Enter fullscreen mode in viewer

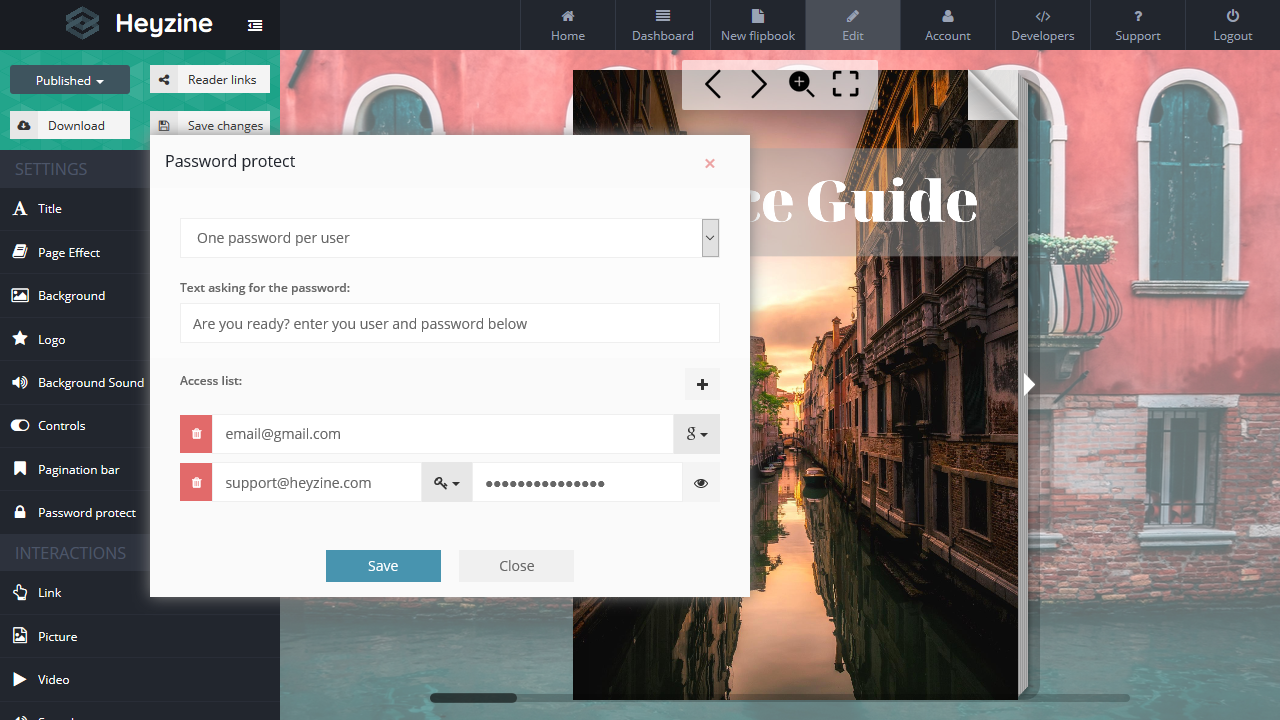click(x=846, y=85)
